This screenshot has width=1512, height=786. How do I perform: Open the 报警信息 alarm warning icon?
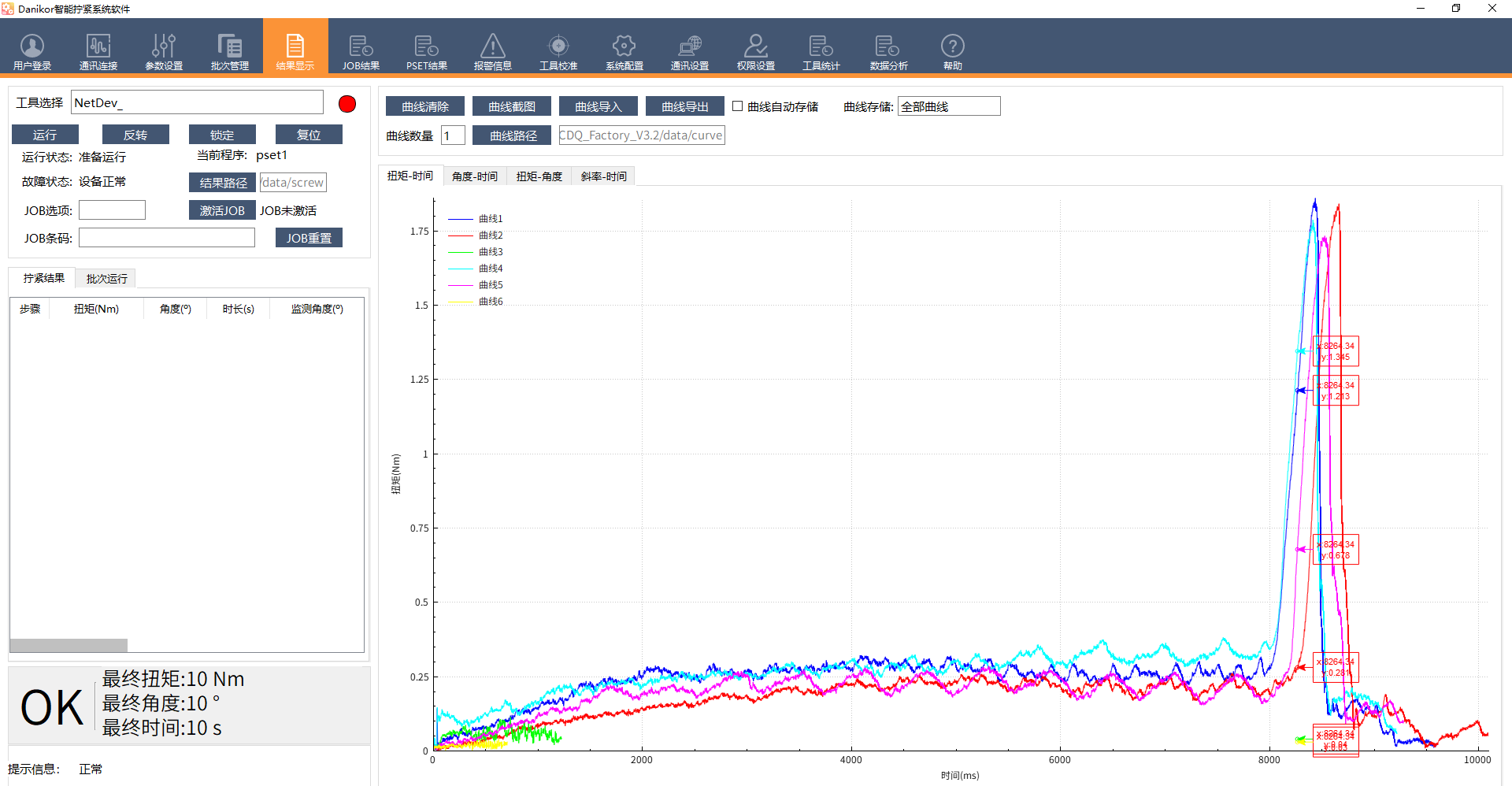[493, 52]
